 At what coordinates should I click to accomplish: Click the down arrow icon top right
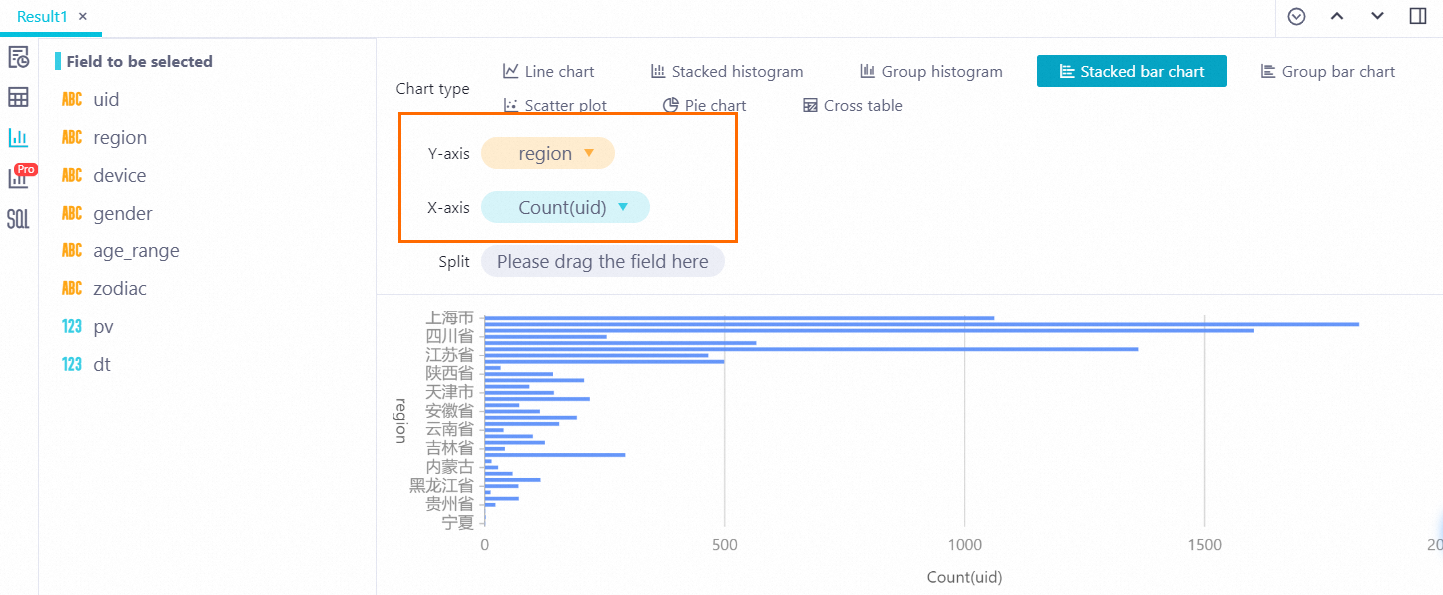click(1377, 16)
